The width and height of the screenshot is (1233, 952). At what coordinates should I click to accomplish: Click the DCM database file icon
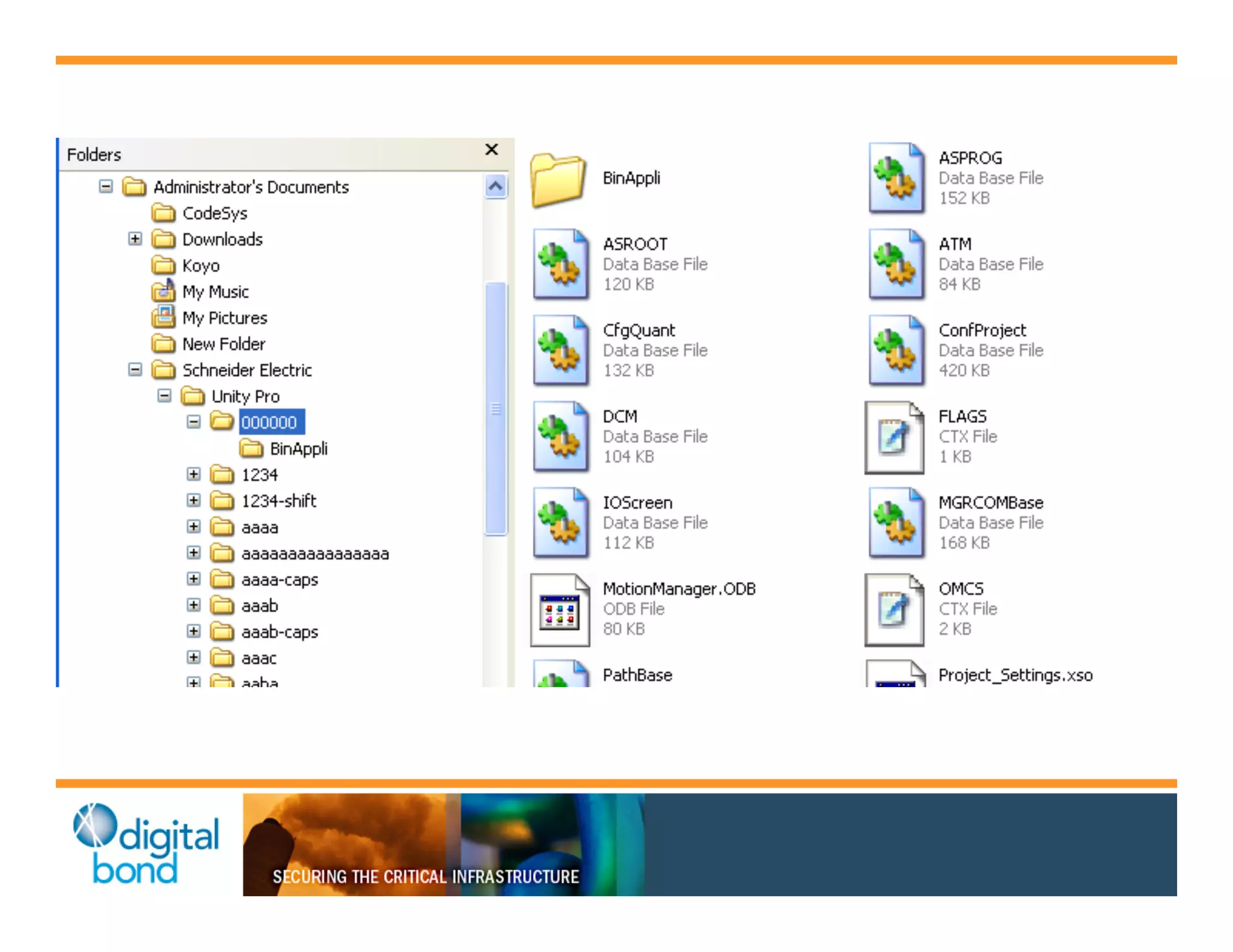[561, 437]
